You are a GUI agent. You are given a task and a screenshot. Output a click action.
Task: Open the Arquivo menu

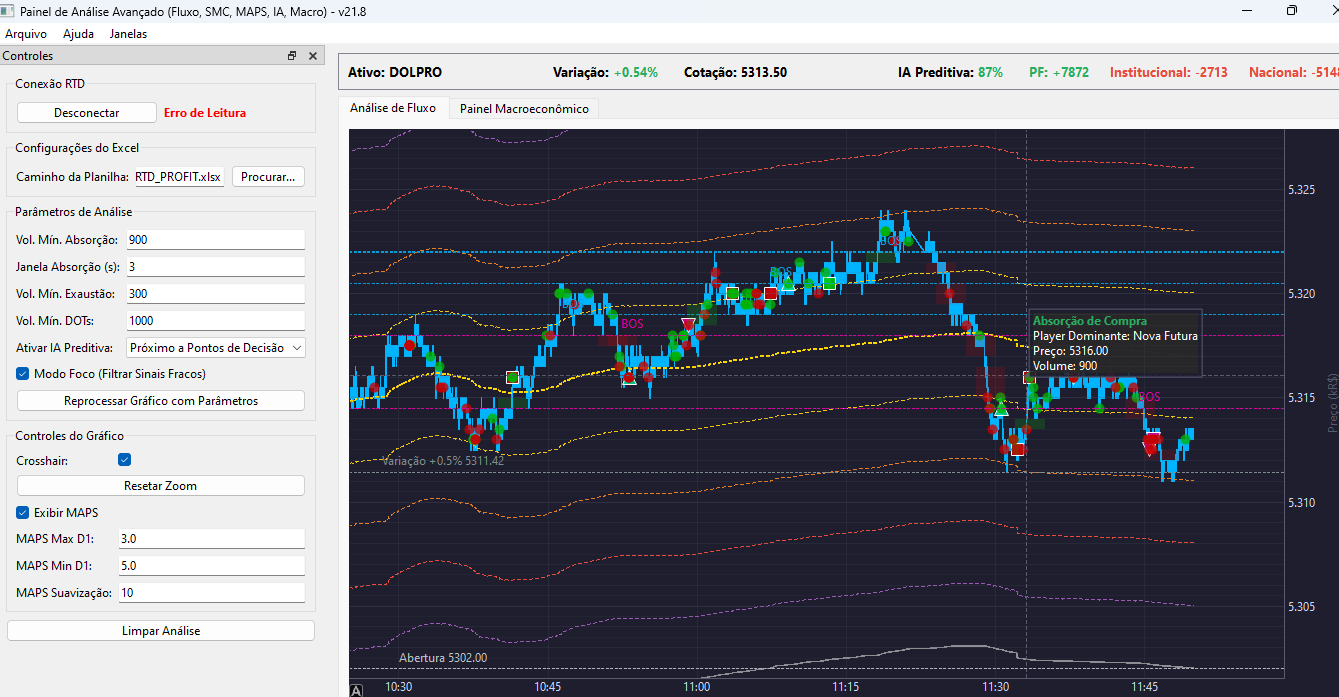click(26, 34)
